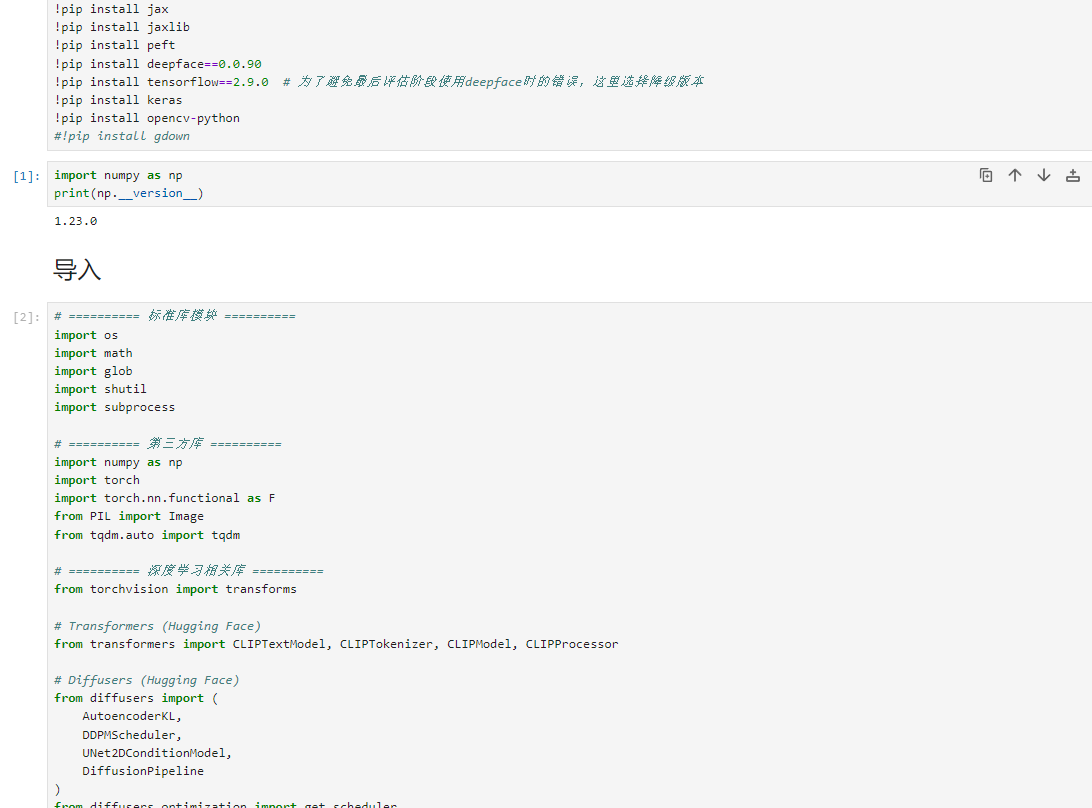Click the deepface==0.0.90 install line
Viewport: 1092px width, 808px height.
click(x=158, y=64)
